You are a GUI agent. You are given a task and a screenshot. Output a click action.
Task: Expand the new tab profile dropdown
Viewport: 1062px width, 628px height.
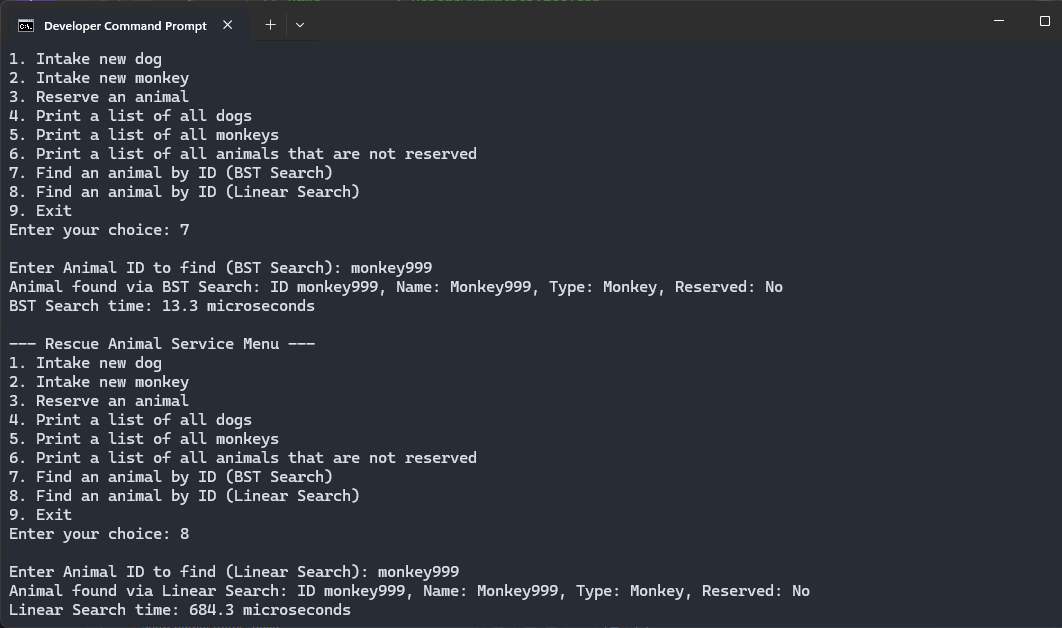click(300, 25)
